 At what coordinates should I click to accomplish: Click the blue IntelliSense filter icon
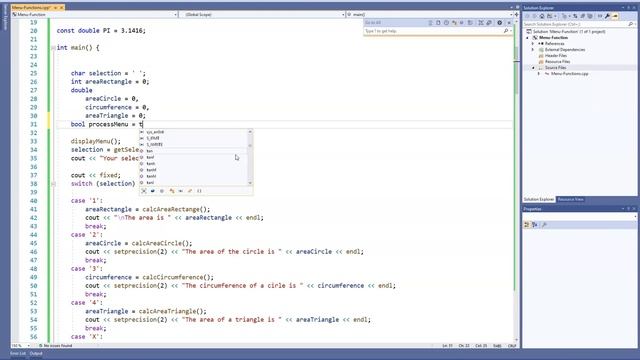(153, 191)
